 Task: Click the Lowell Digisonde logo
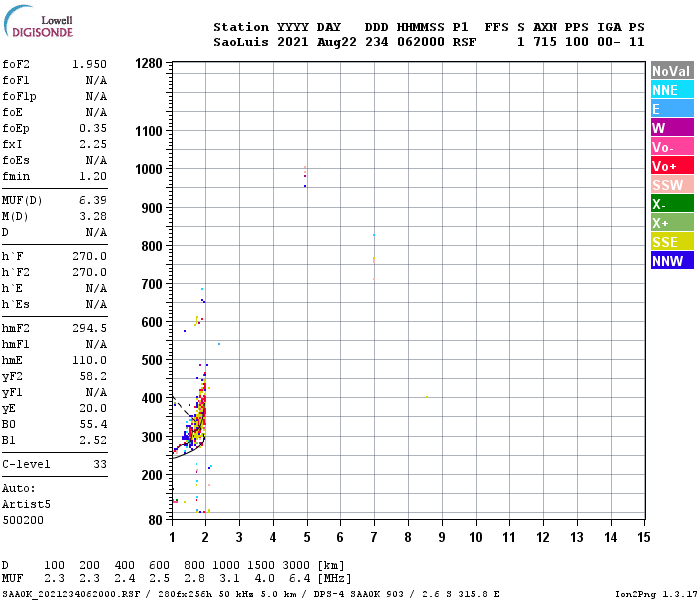click(38, 21)
